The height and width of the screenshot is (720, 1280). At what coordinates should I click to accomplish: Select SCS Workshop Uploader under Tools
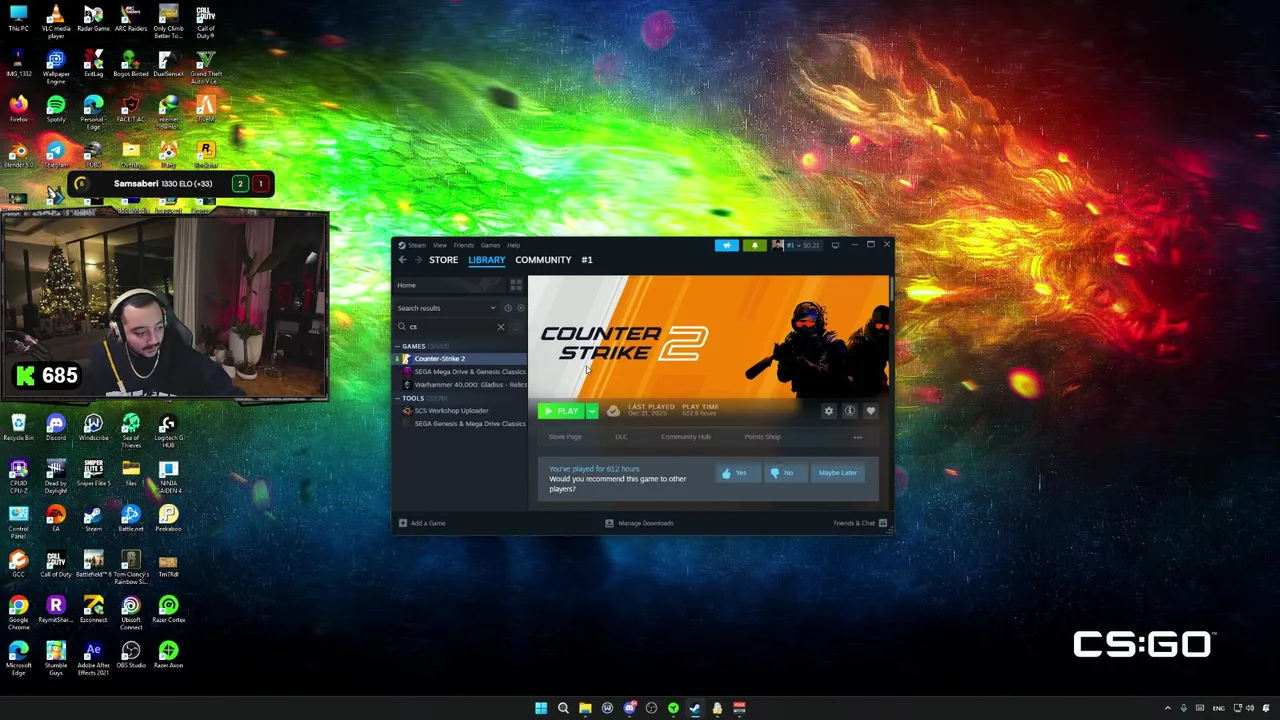[x=461, y=411]
